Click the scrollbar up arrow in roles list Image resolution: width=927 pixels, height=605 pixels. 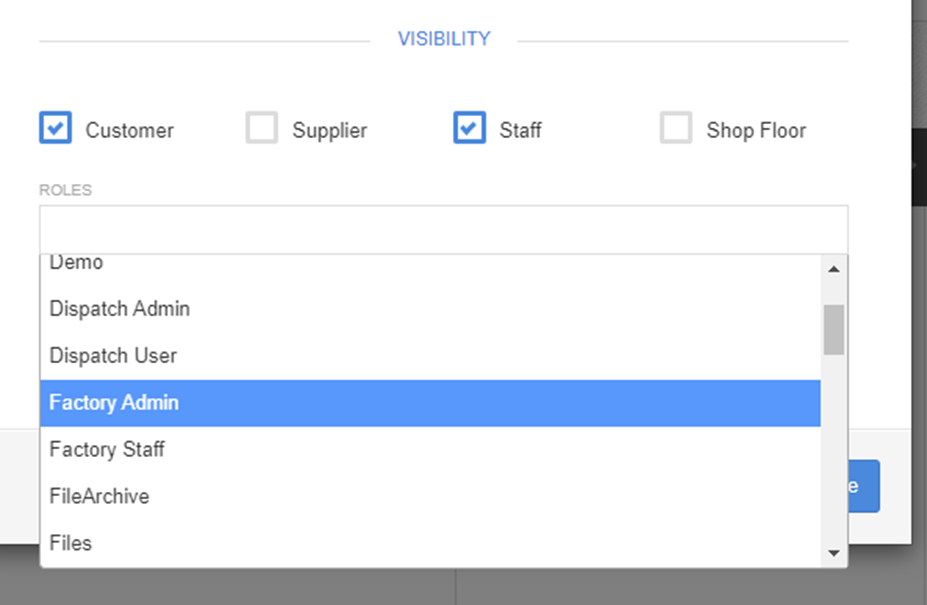coord(834,269)
